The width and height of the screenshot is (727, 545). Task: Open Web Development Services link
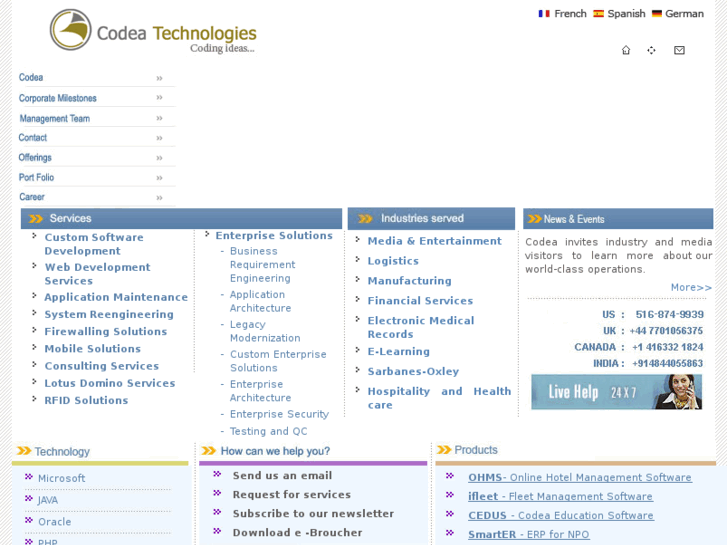[97, 274]
